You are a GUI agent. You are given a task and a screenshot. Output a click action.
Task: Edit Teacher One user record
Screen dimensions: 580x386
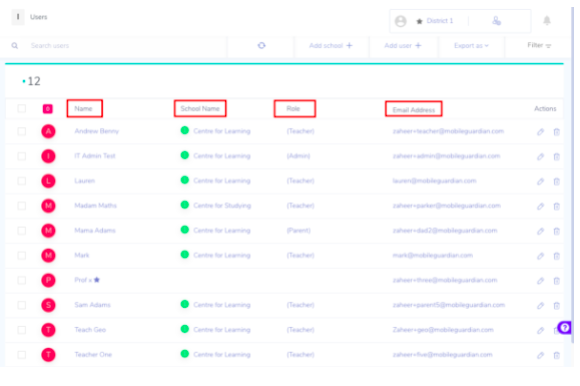click(540, 355)
